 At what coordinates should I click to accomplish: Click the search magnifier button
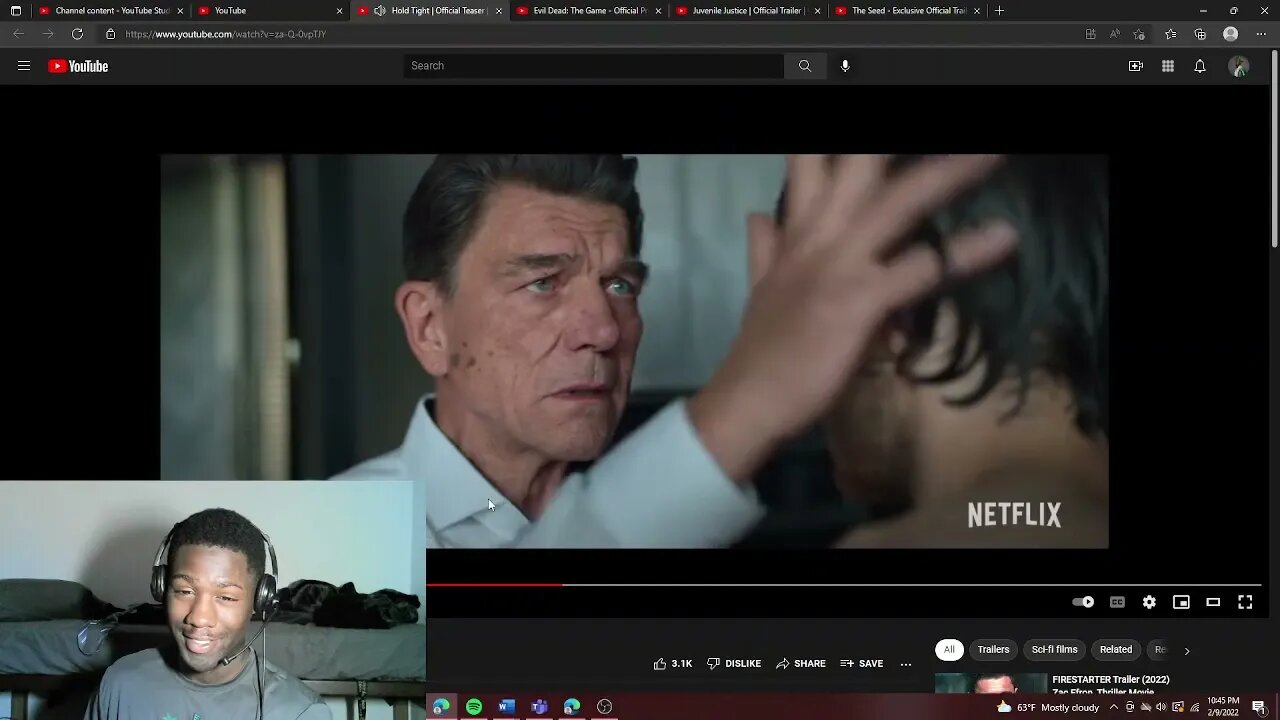click(805, 66)
